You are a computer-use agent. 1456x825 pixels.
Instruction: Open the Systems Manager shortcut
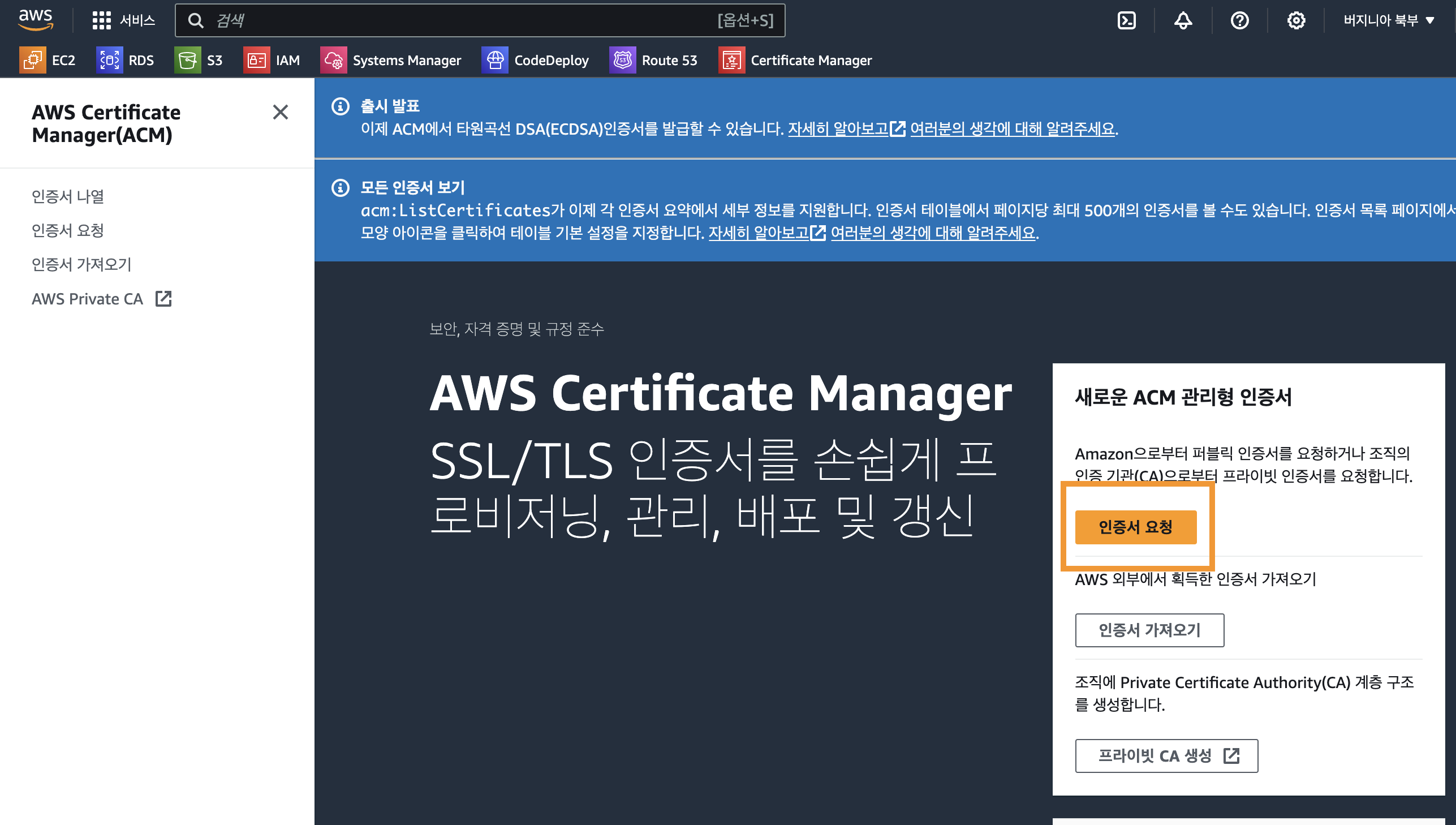391,60
